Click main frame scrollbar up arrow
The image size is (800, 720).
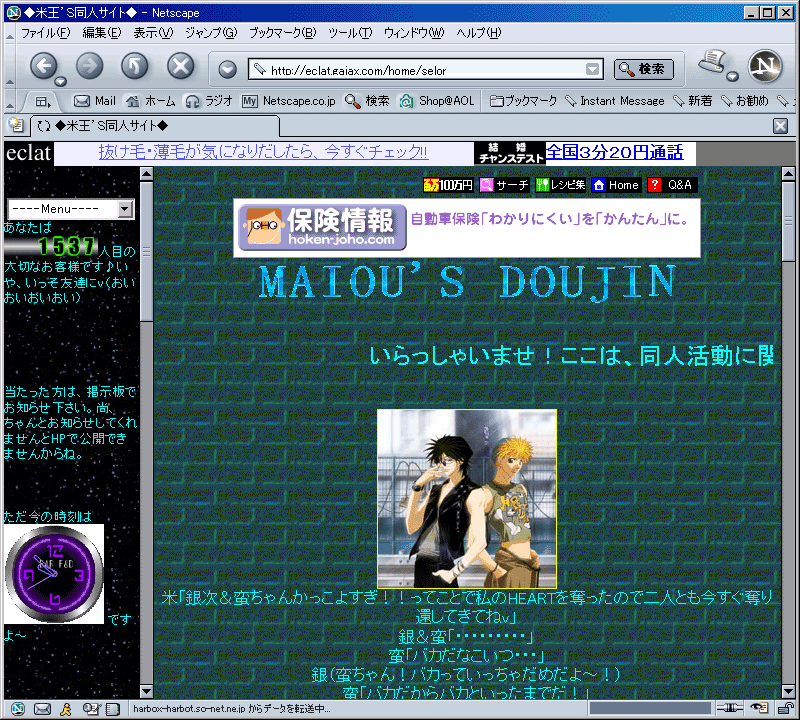pos(788,174)
